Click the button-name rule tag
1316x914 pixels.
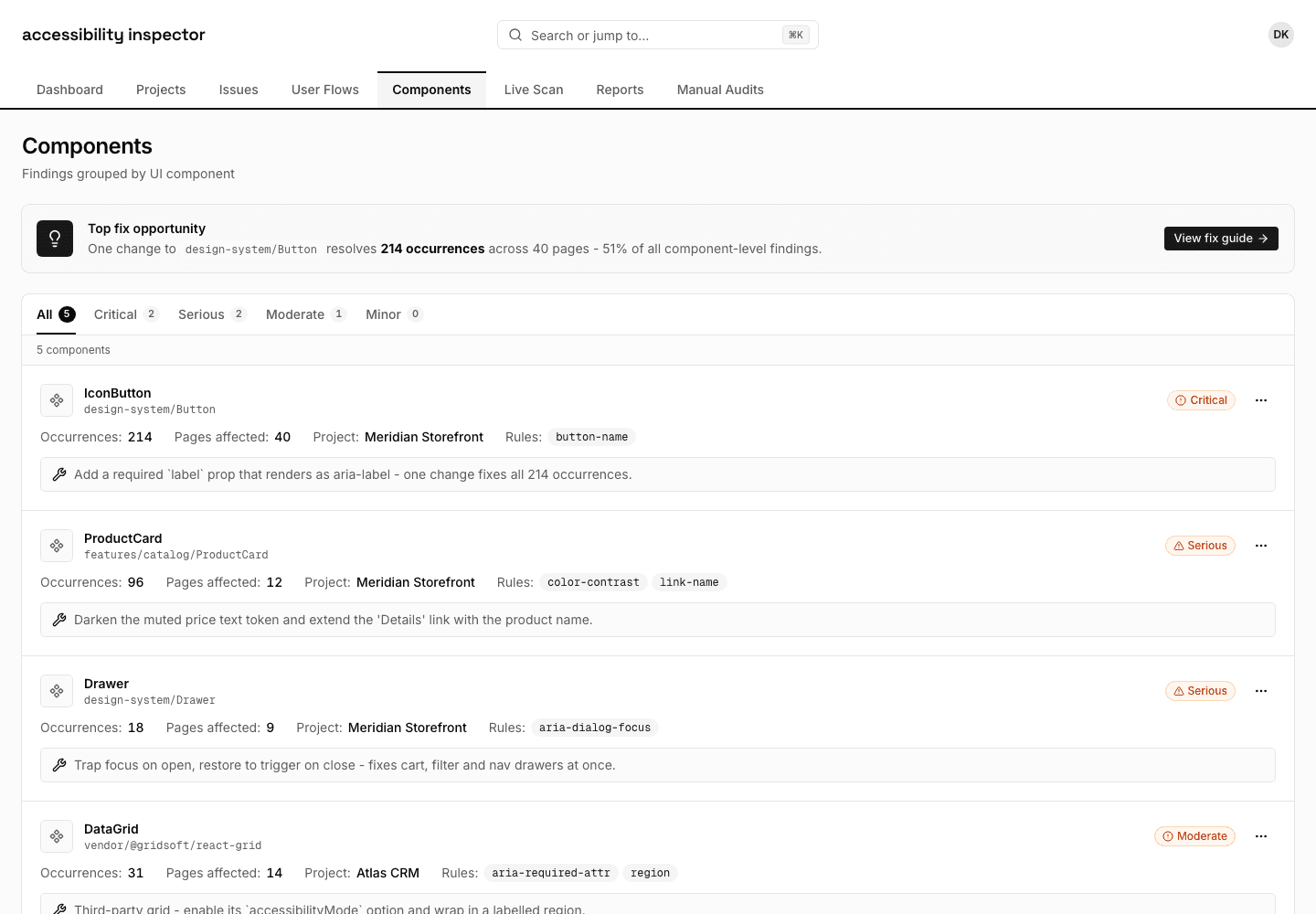pyautogui.click(x=591, y=437)
